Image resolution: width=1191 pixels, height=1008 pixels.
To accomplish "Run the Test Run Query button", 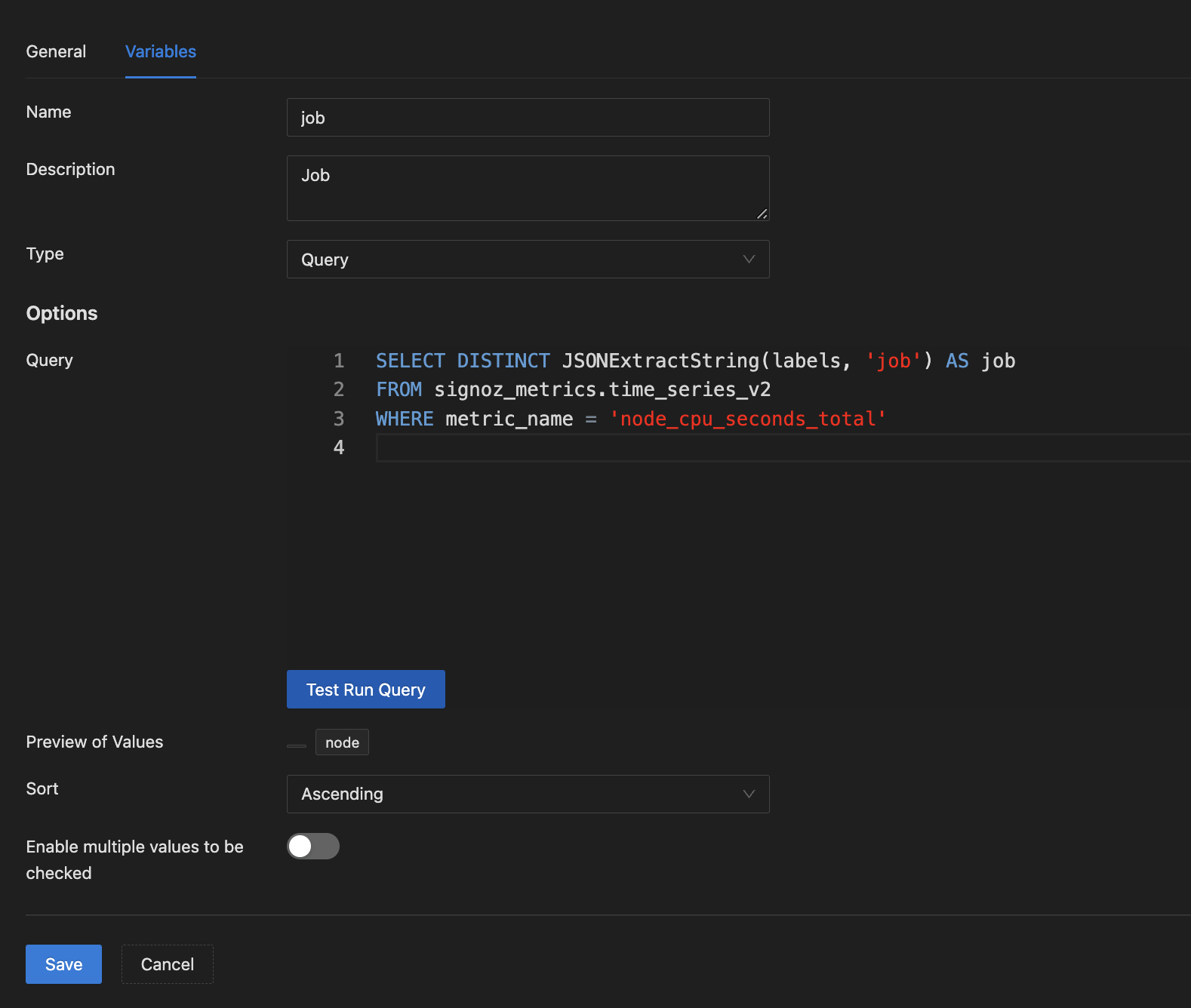I will pyautogui.click(x=366, y=690).
